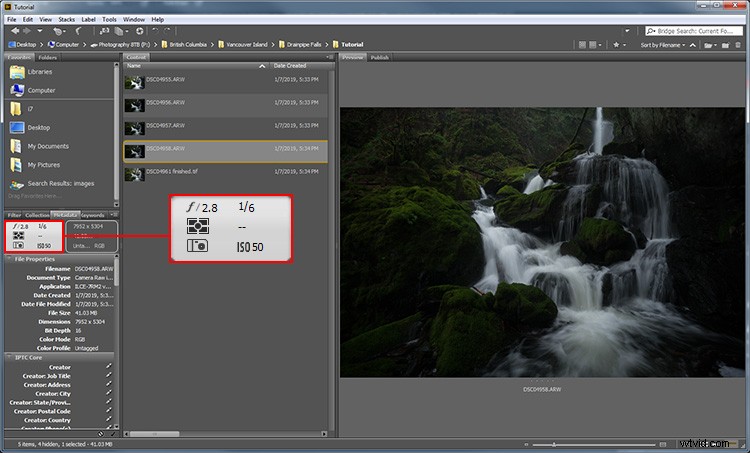The width and height of the screenshot is (750, 453).
Task: Select the DSC04961.finished.tif thumbnail
Action: coord(135,172)
